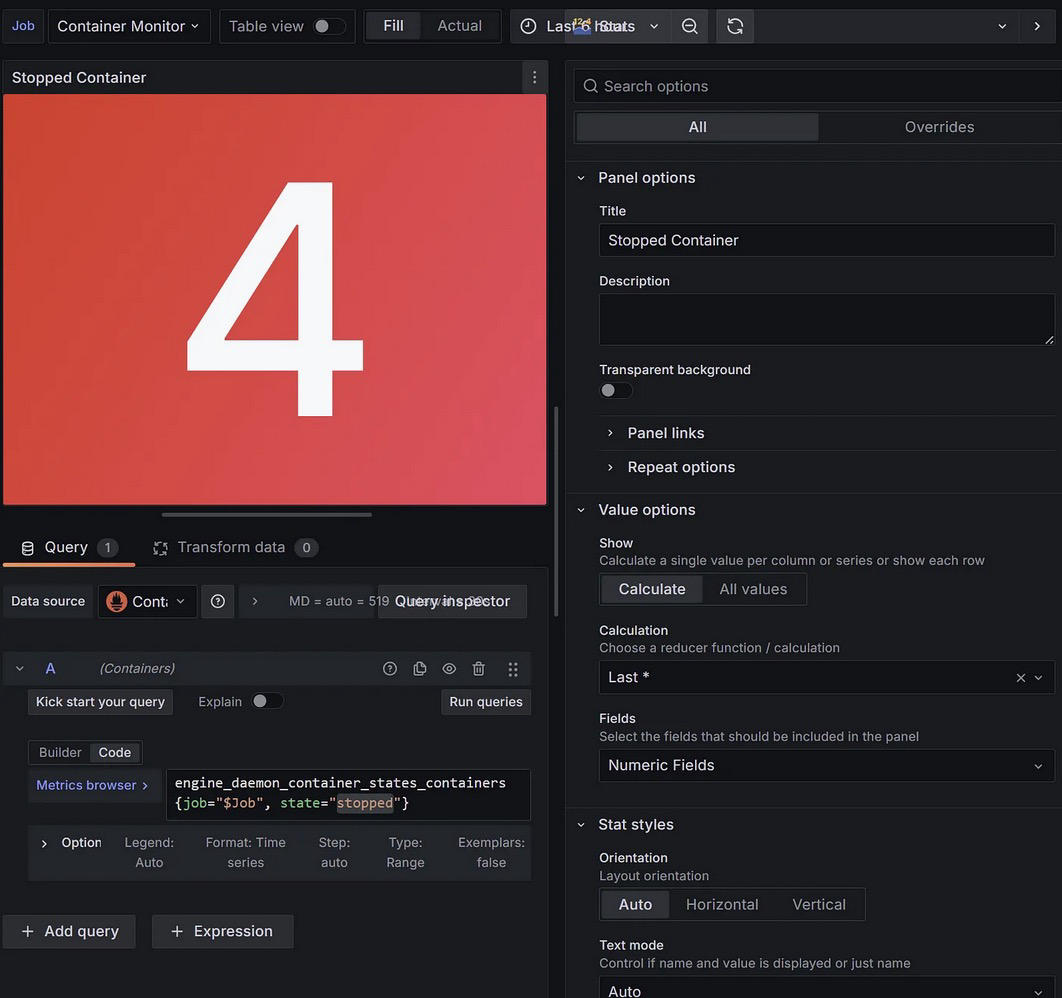Duplicate query A with copy icon
Viewport: 1062px width, 998px height.
pos(419,669)
